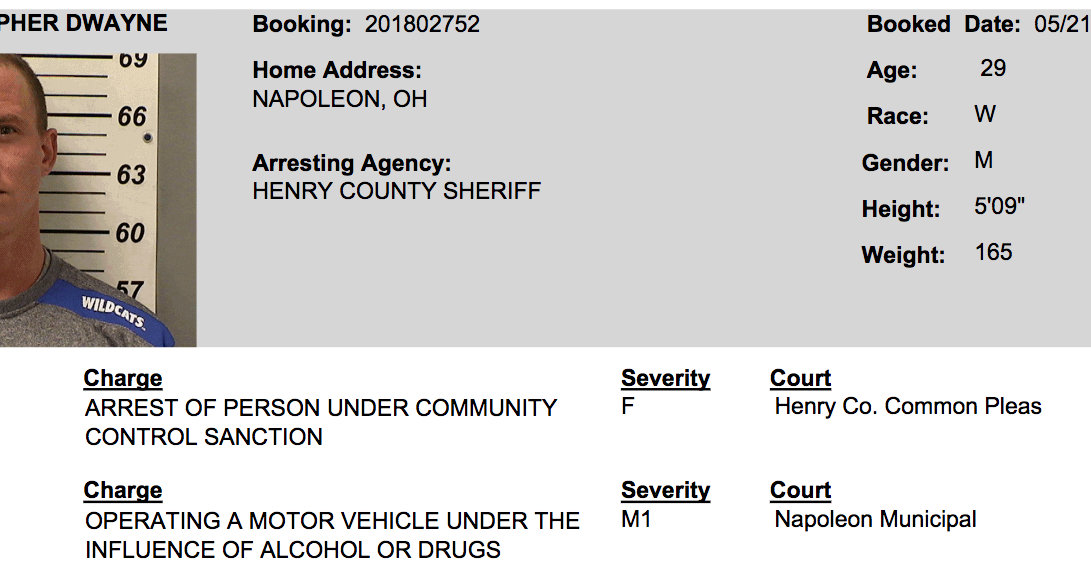
Task: Select the Community Control Sanction charge text
Action: point(321,422)
